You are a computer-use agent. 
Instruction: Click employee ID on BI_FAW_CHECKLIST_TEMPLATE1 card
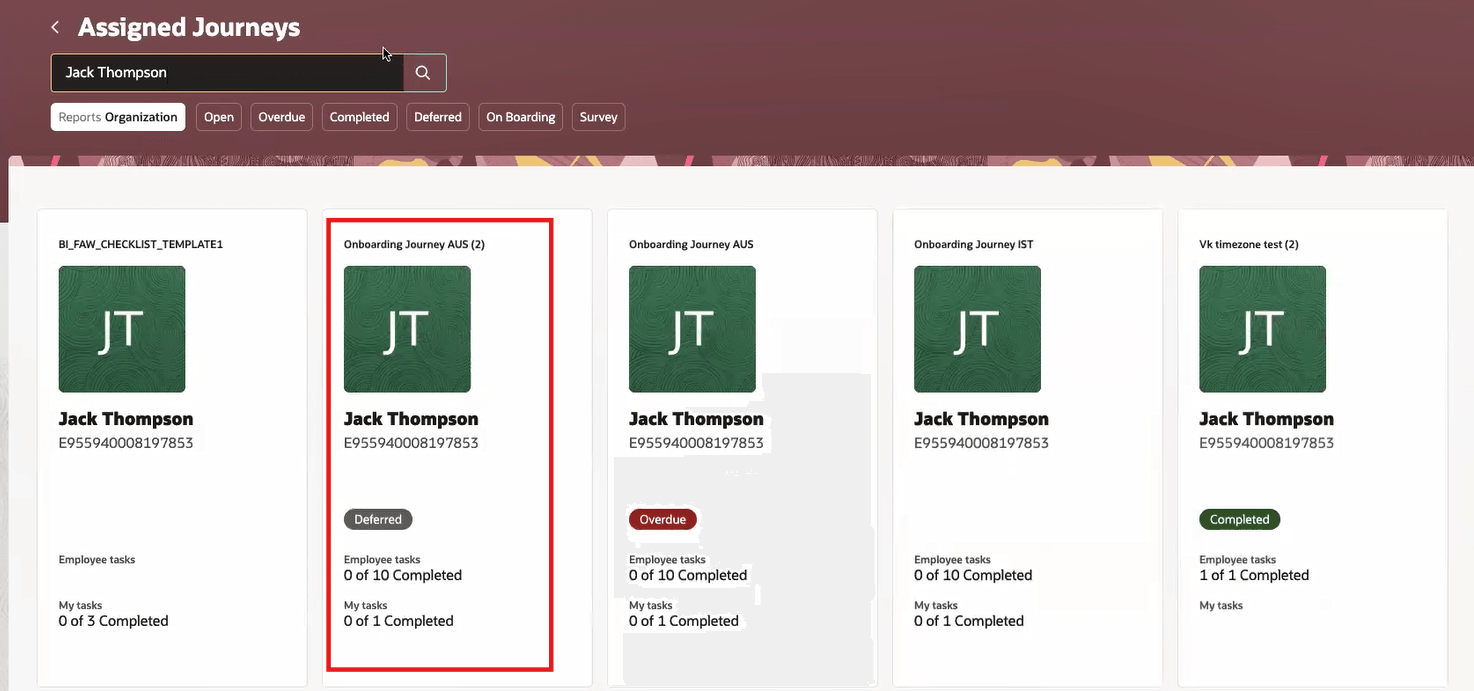(x=126, y=442)
